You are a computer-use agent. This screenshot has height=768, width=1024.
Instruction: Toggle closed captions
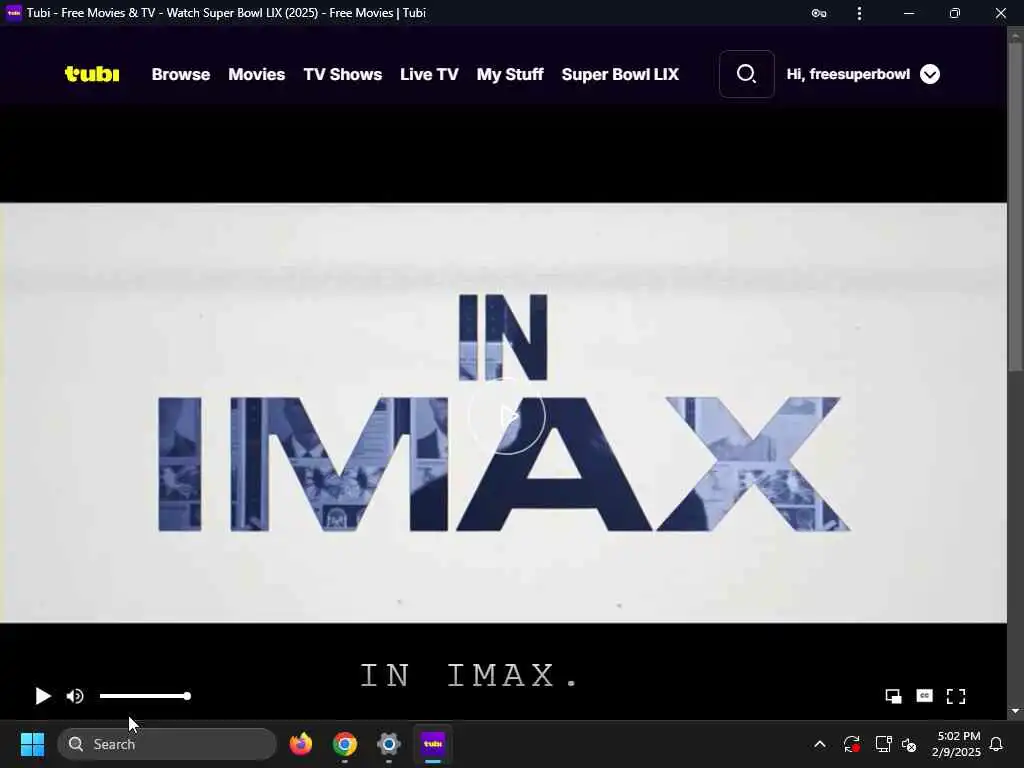(x=925, y=696)
